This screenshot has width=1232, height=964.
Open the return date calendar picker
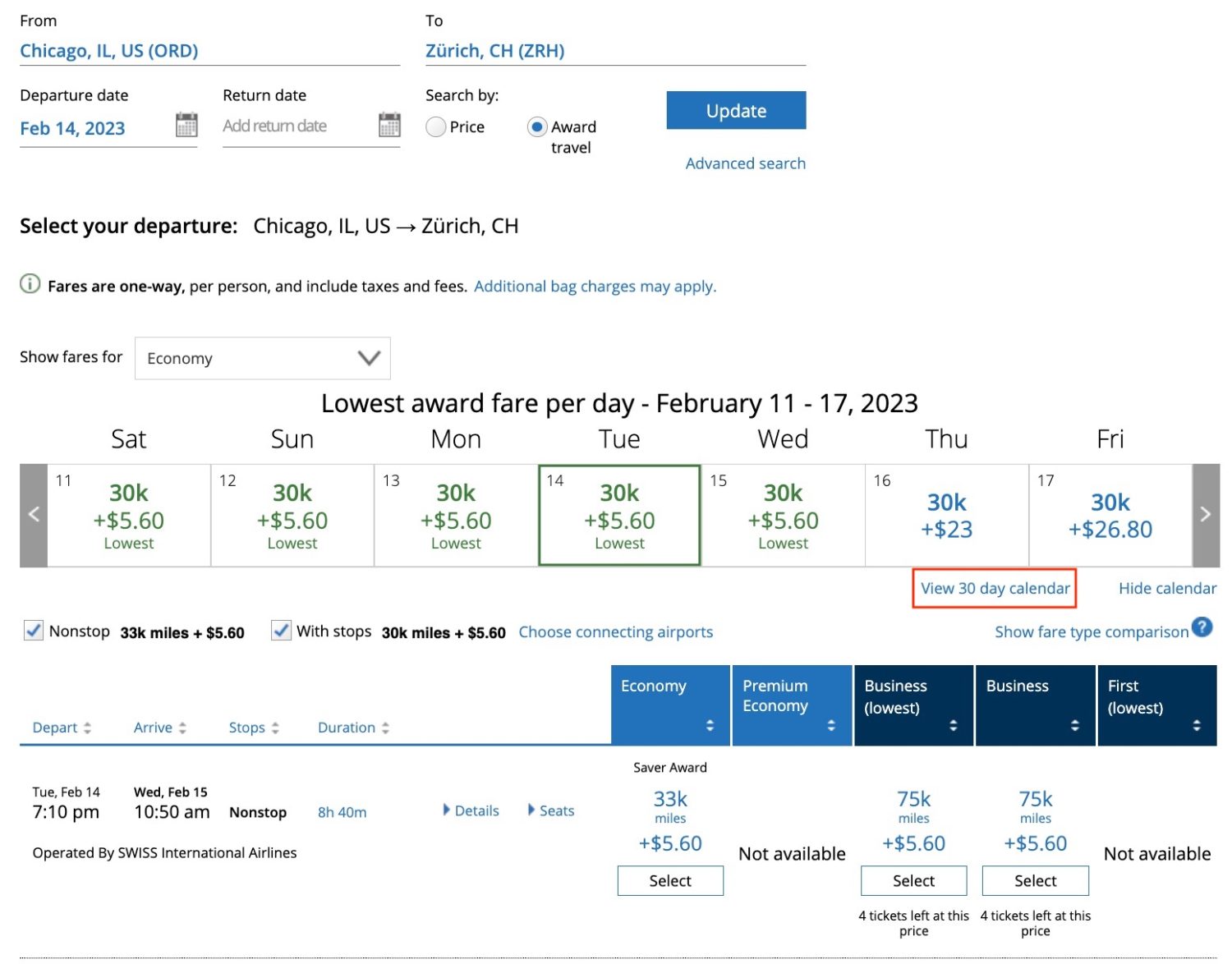click(388, 125)
